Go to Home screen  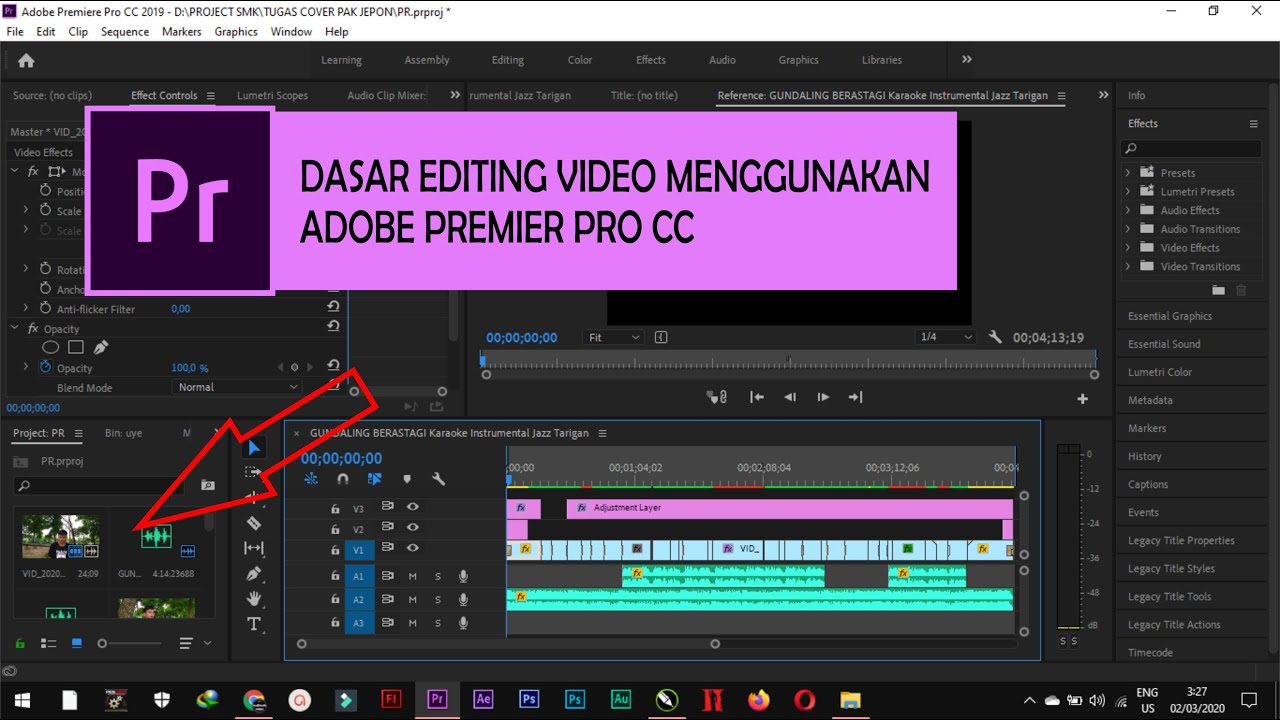tap(26, 60)
